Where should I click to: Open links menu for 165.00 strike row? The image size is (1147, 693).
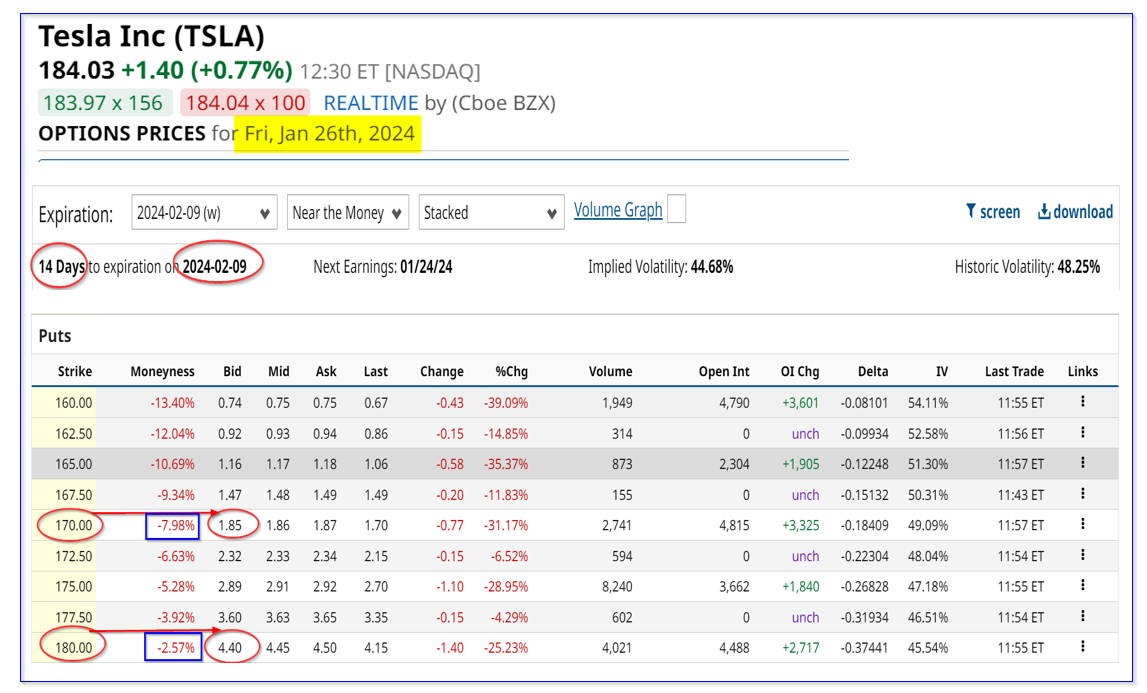pos(1082,464)
